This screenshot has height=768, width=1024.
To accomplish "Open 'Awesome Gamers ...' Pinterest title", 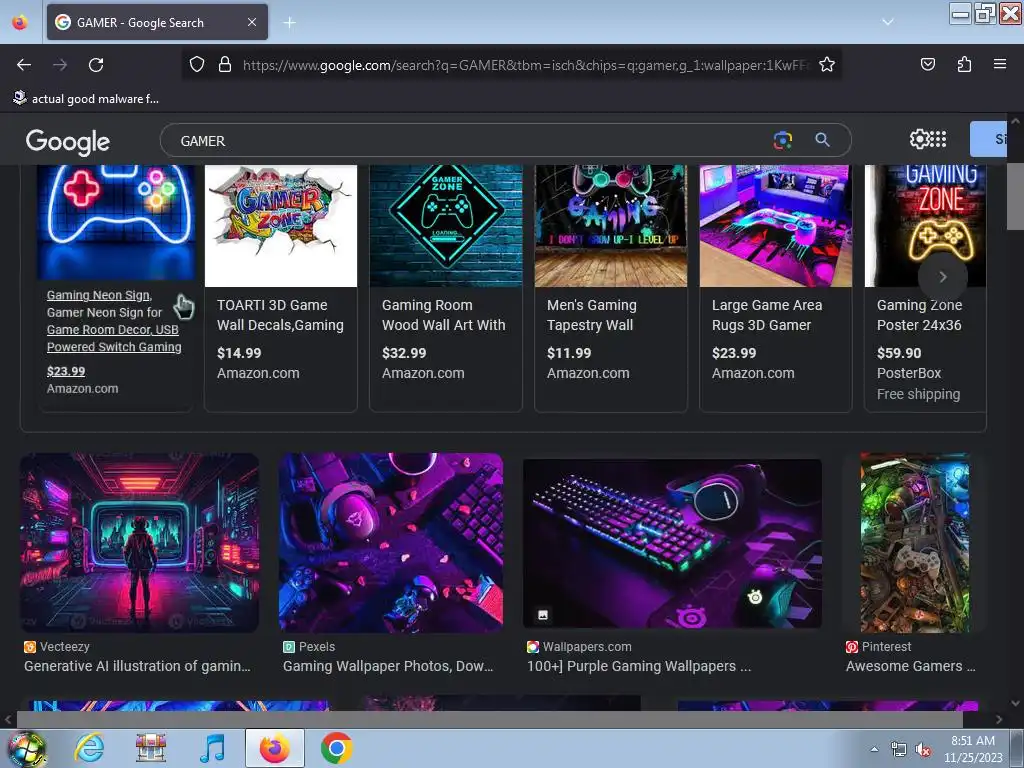I will (910, 666).
